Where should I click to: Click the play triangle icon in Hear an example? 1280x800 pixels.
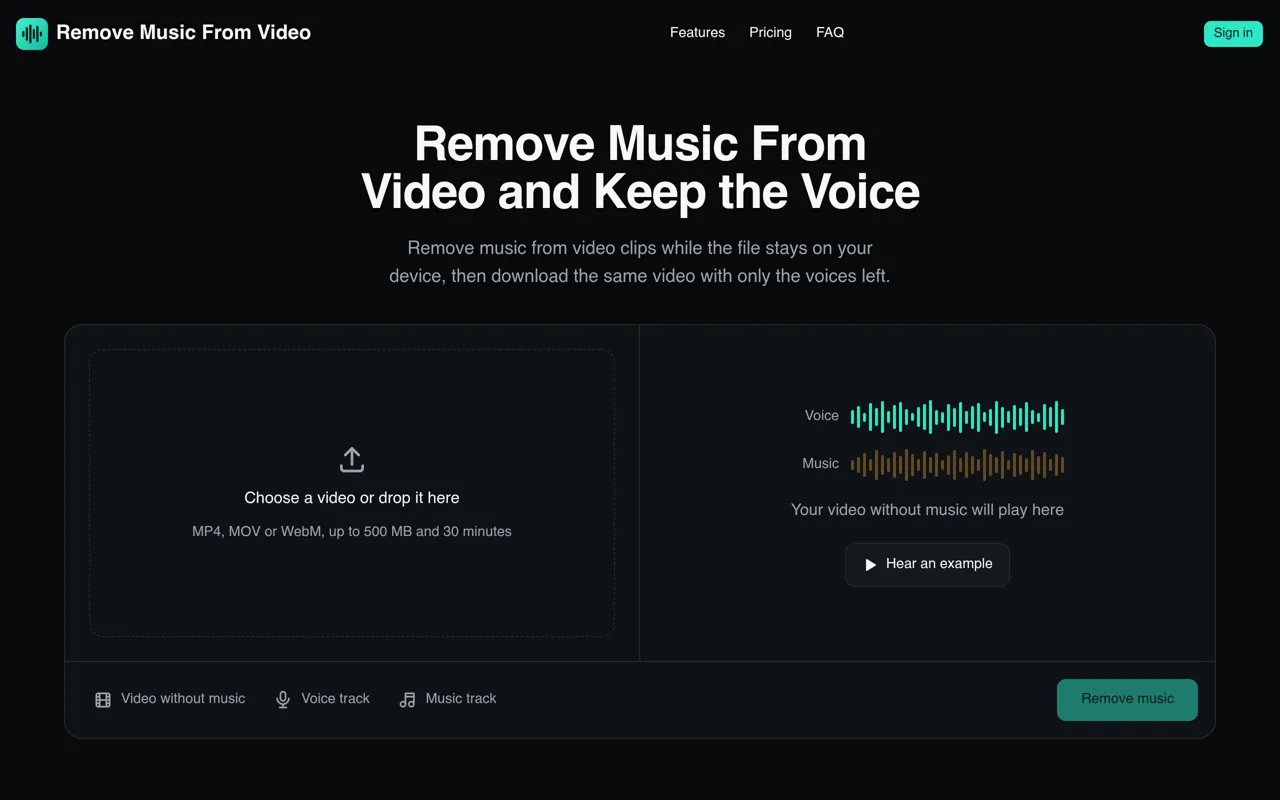[870, 565]
